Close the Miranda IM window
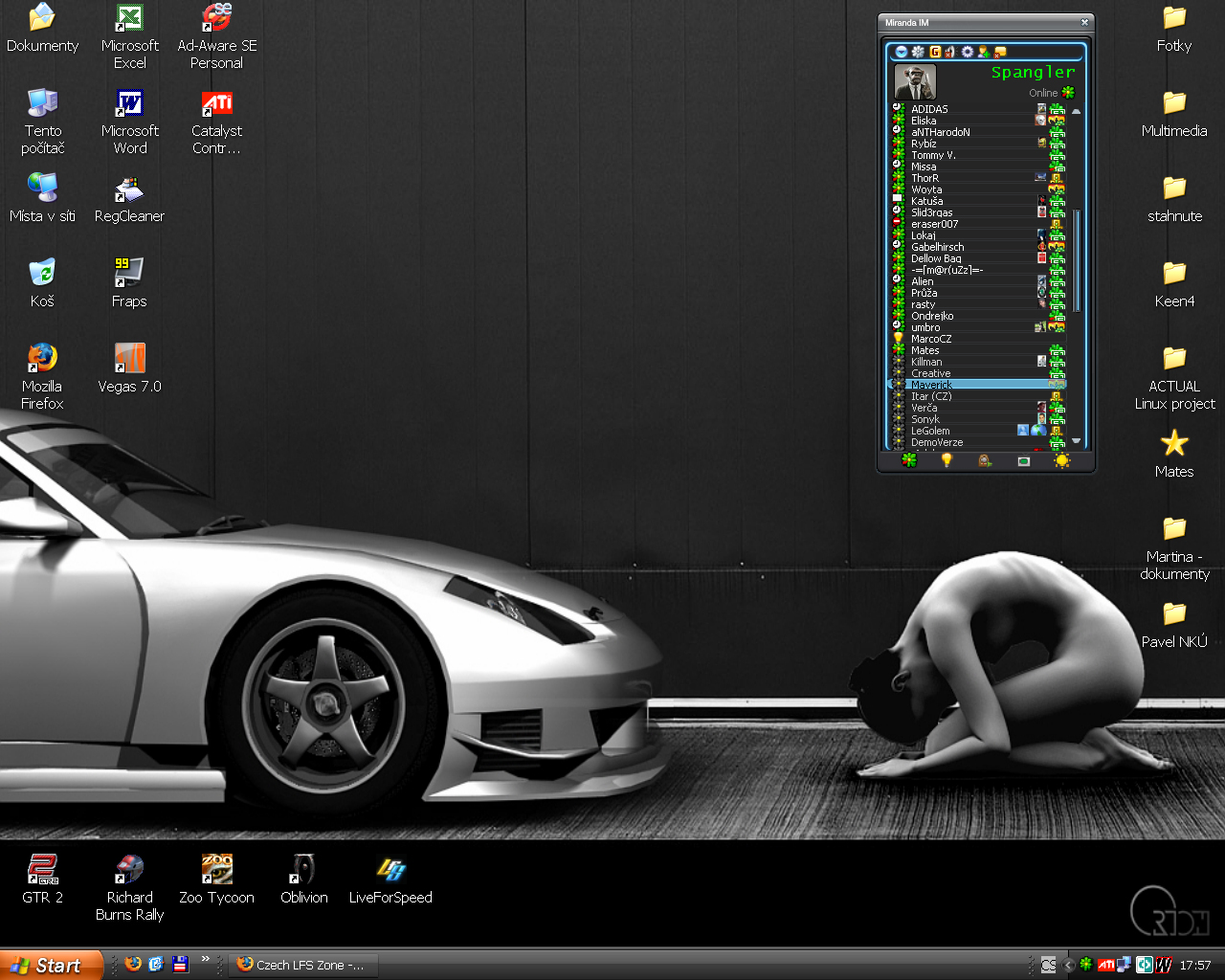The height and width of the screenshot is (980, 1225). [x=1084, y=22]
